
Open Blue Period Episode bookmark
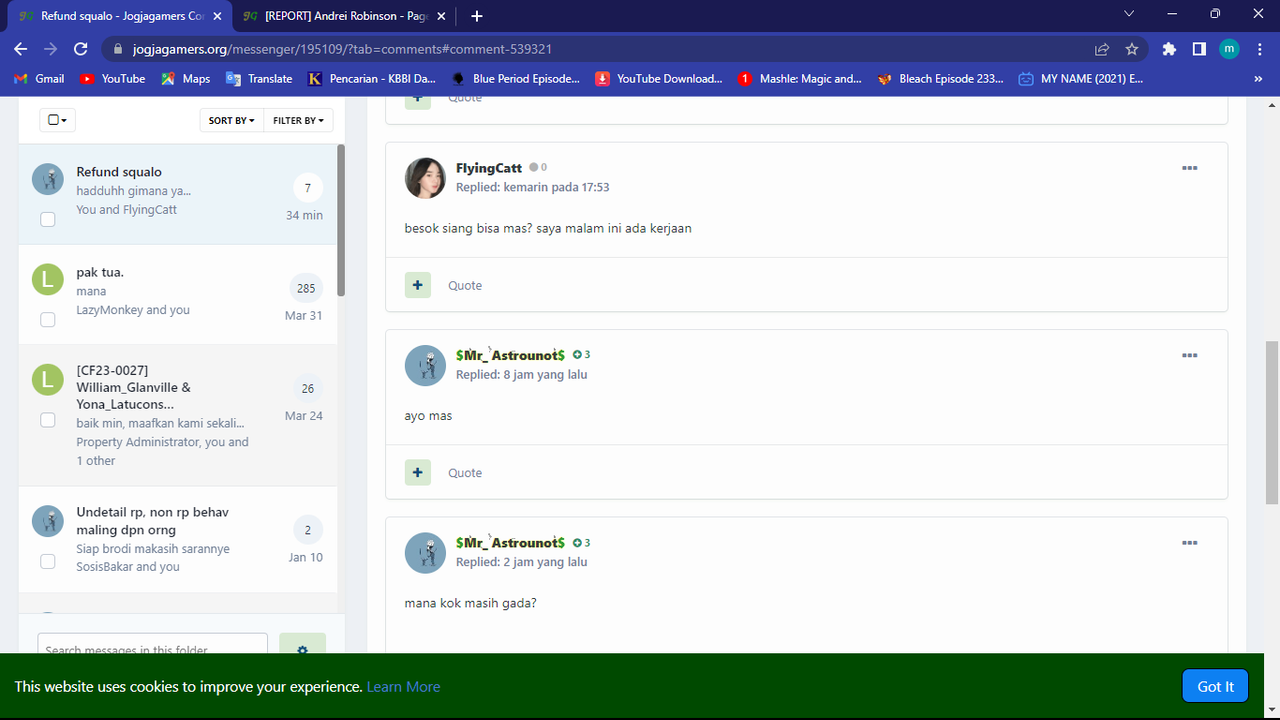(515, 78)
